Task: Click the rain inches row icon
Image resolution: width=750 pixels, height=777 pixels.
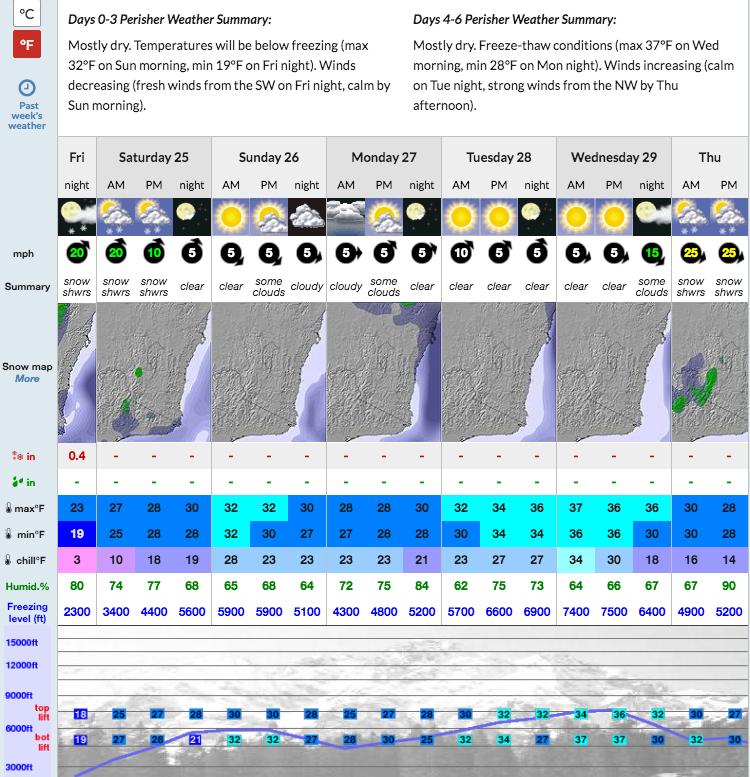Action: (x=17, y=482)
